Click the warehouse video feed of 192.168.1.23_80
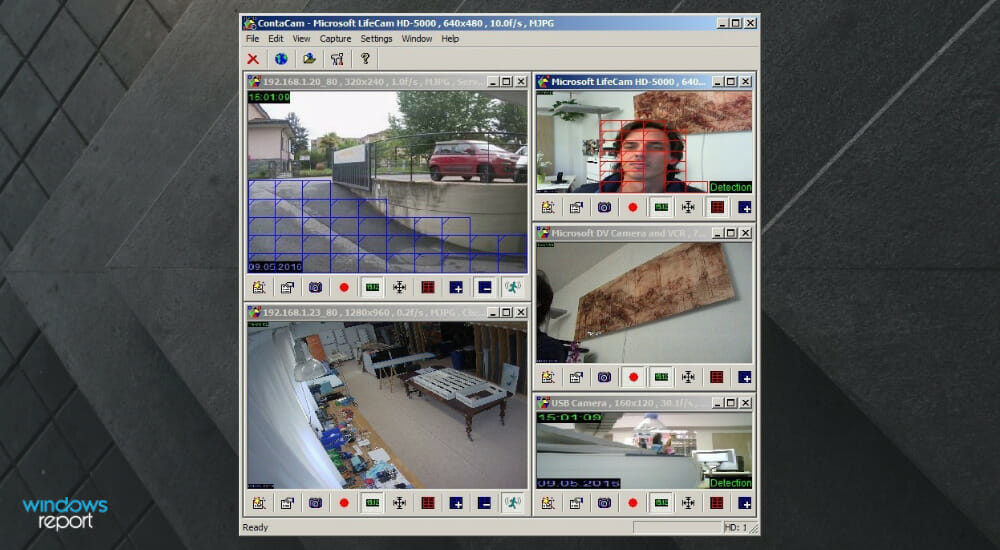Screen dimensions: 1000x550 pyautogui.click(x=387, y=405)
